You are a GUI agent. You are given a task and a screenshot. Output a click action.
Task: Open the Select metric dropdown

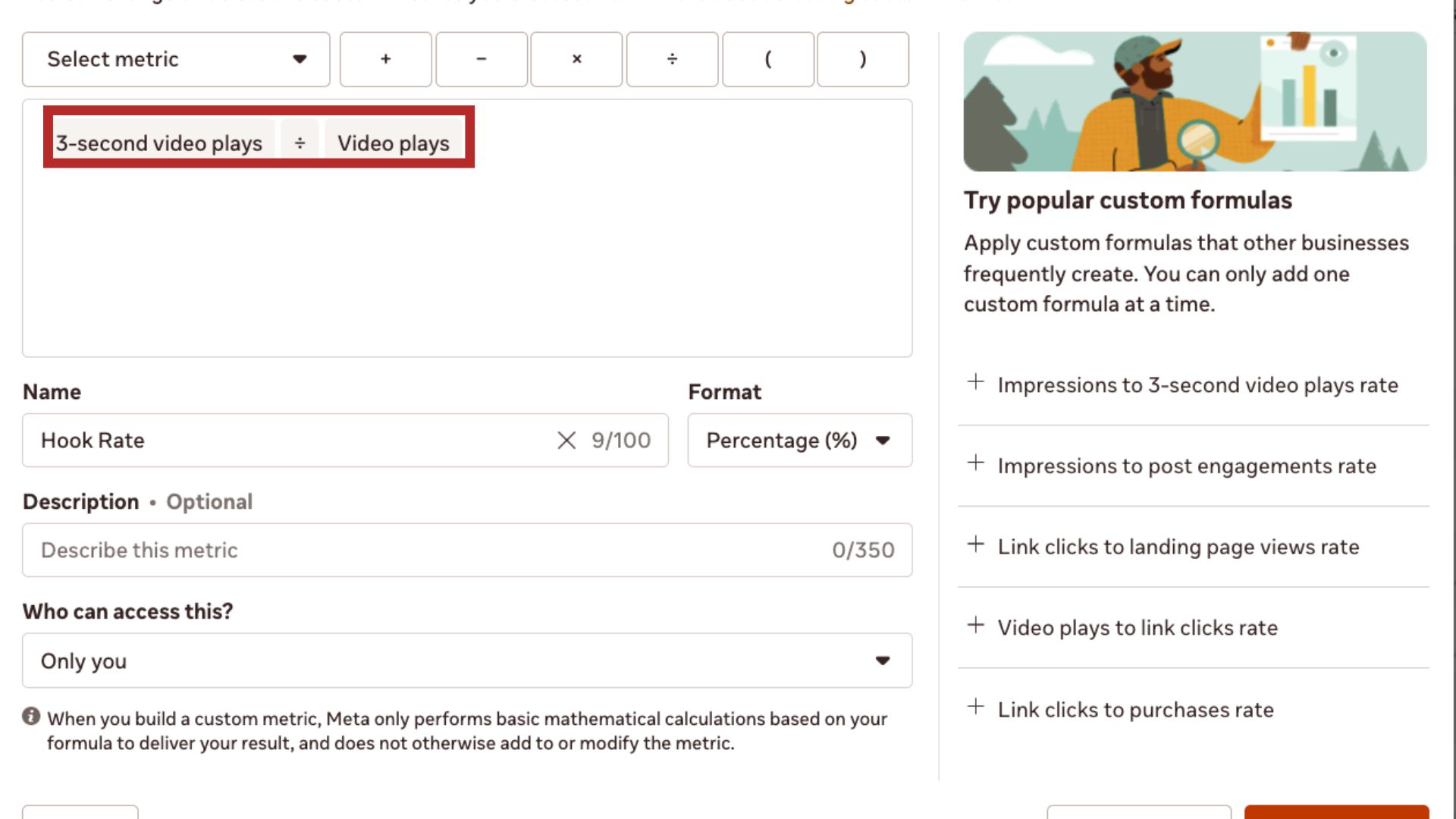176,59
